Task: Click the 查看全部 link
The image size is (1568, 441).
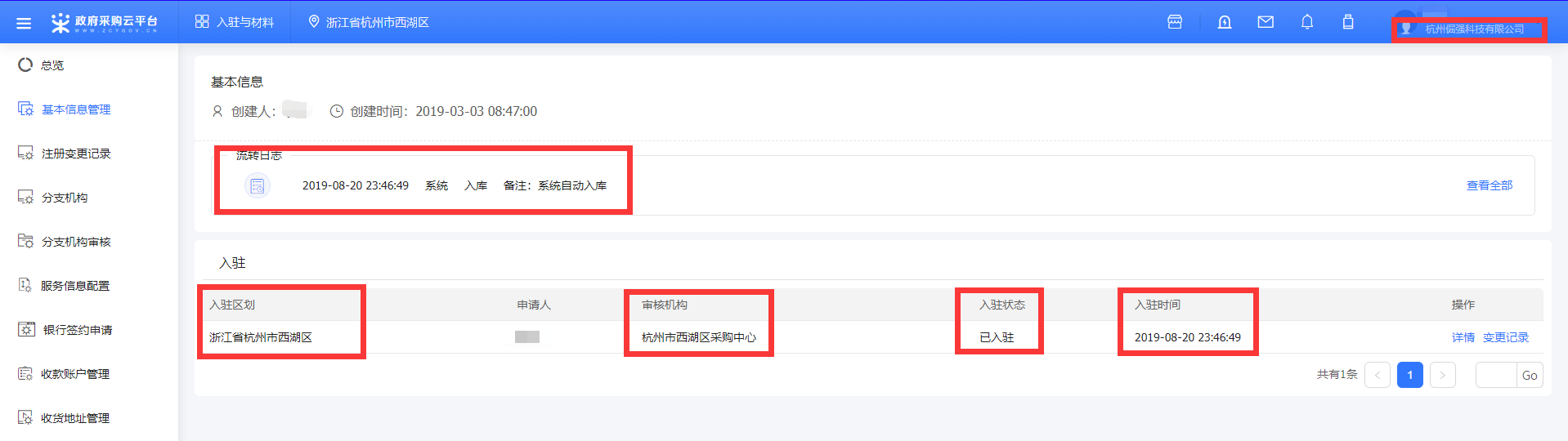Action: 1489,185
